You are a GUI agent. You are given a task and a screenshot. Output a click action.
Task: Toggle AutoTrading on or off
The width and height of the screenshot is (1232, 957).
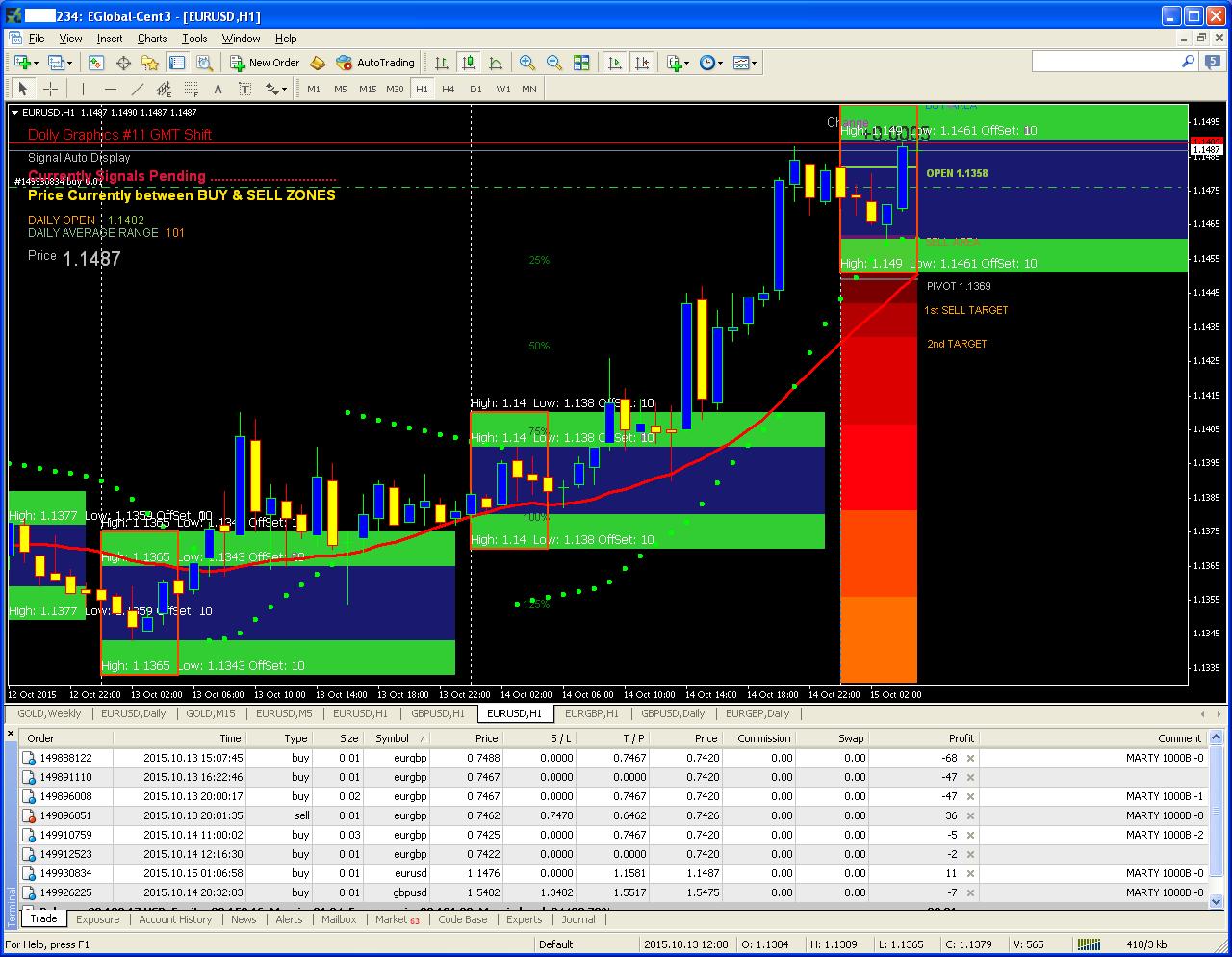(375, 63)
